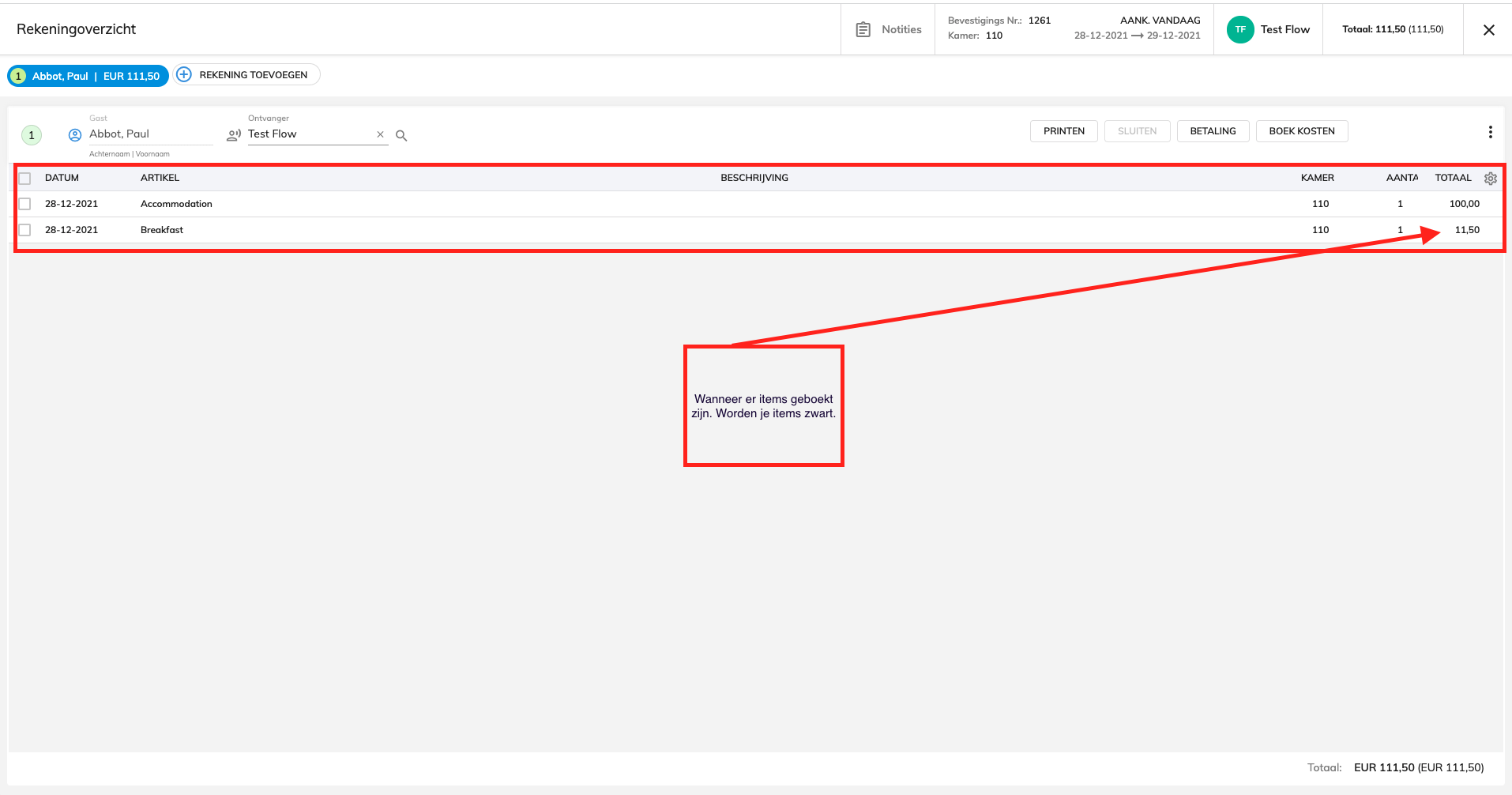
Task: Click the Breakfast article cell
Action: (162, 230)
